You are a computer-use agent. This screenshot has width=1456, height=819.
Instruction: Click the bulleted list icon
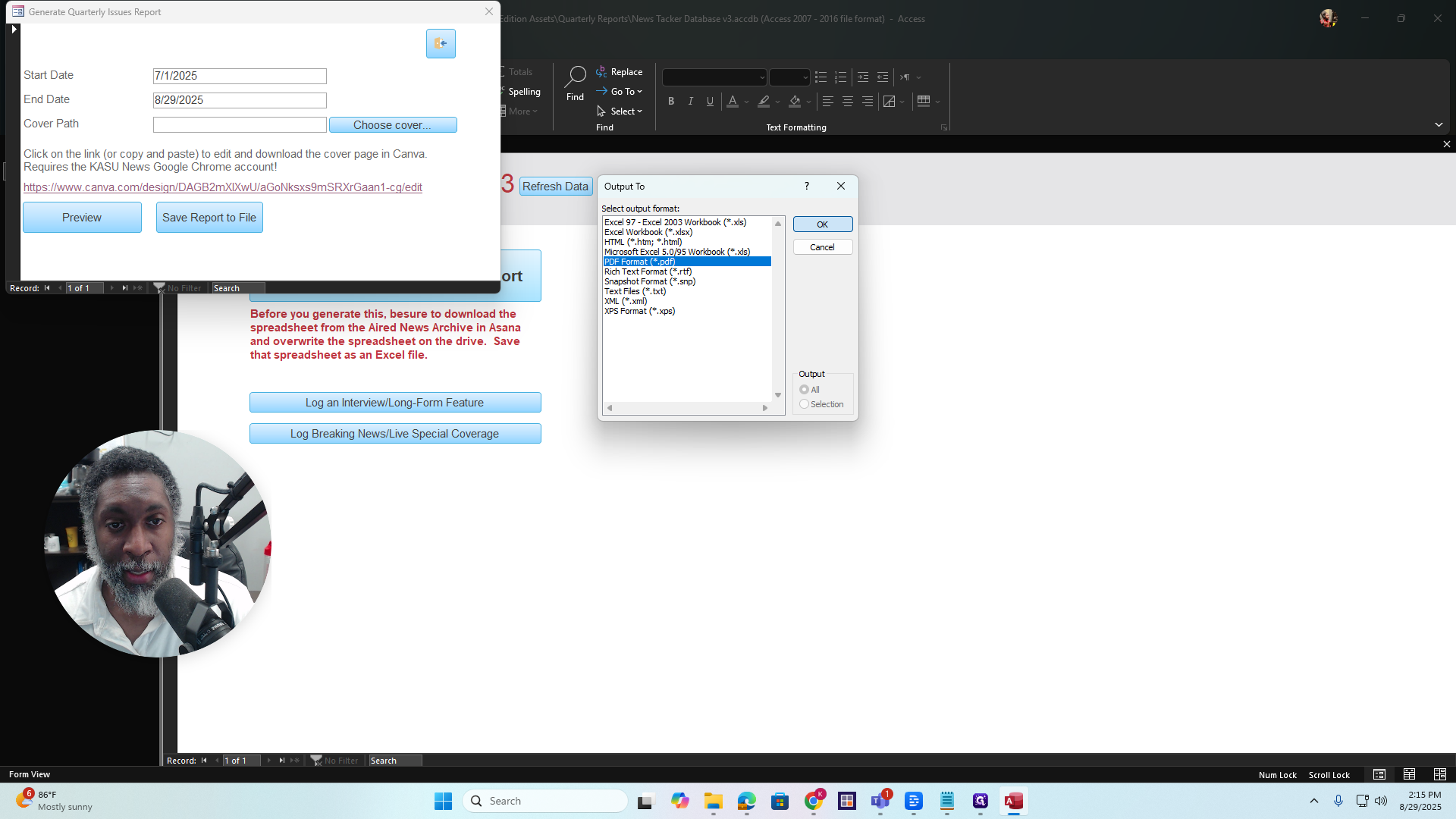pyautogui.click(x=821, y=77)
